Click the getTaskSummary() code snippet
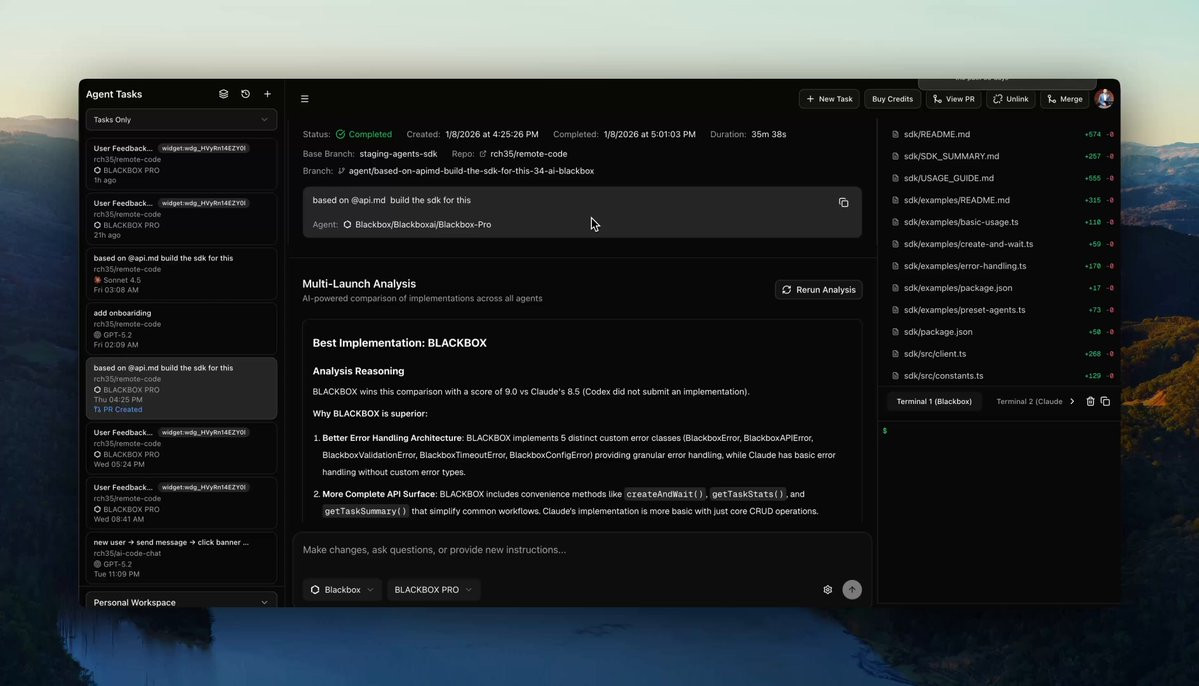Viewport: 1199px width, 686px height. pos(366,512)
